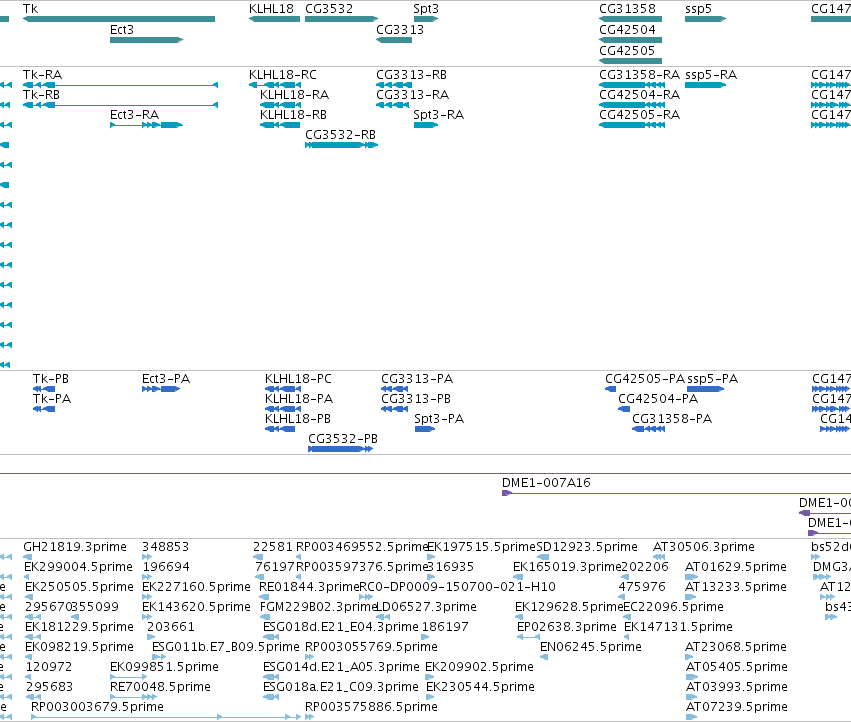Screen dimensions: 851x722
Task: Click the EK230544.5prime EST label
Action: pos(480,687)
